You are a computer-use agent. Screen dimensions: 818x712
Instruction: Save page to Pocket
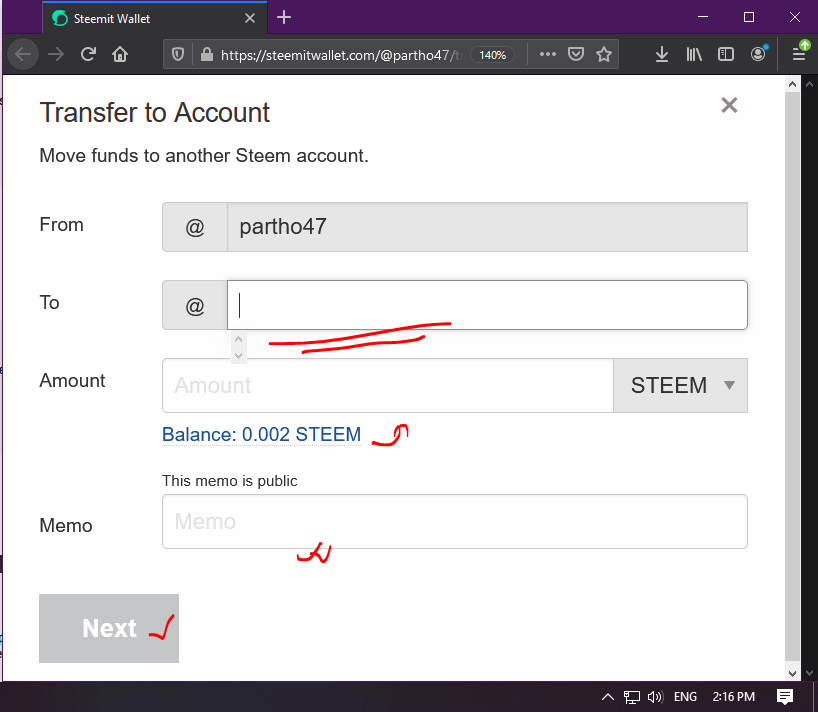click(x=575, y=54)
